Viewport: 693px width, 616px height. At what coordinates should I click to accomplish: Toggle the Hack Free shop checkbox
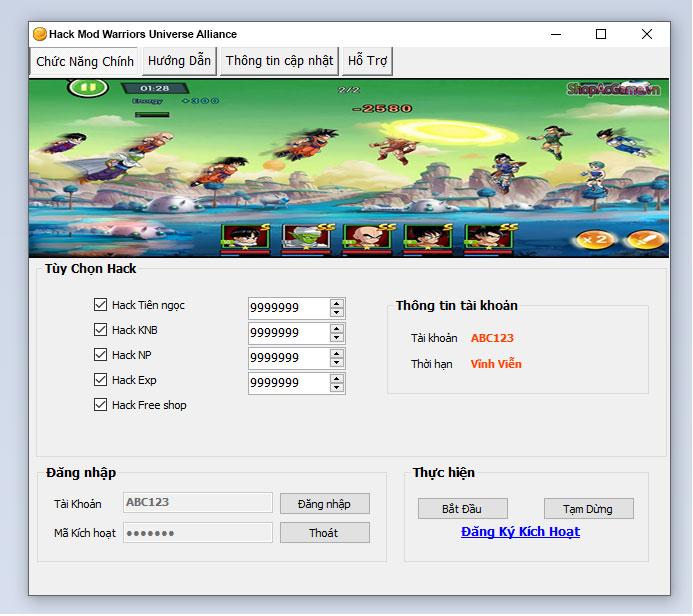(100, 405)
